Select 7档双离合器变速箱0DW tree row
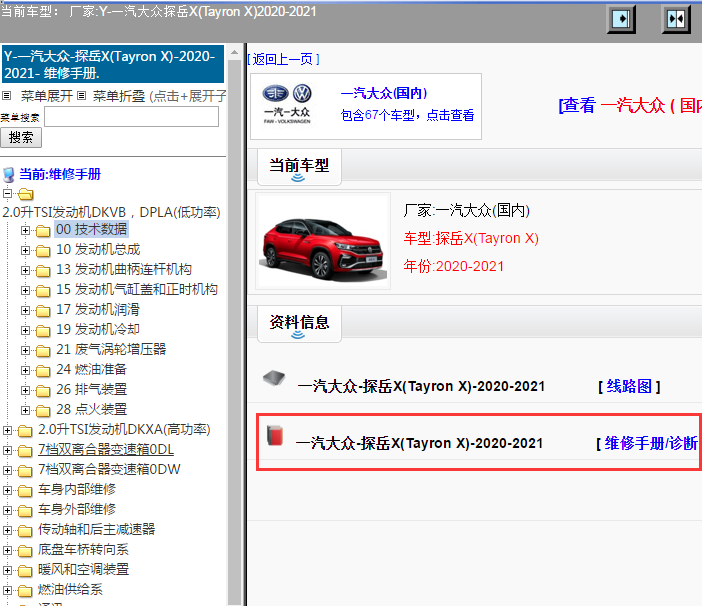Viewport: 702px width, 606px height. click(109, 469)
